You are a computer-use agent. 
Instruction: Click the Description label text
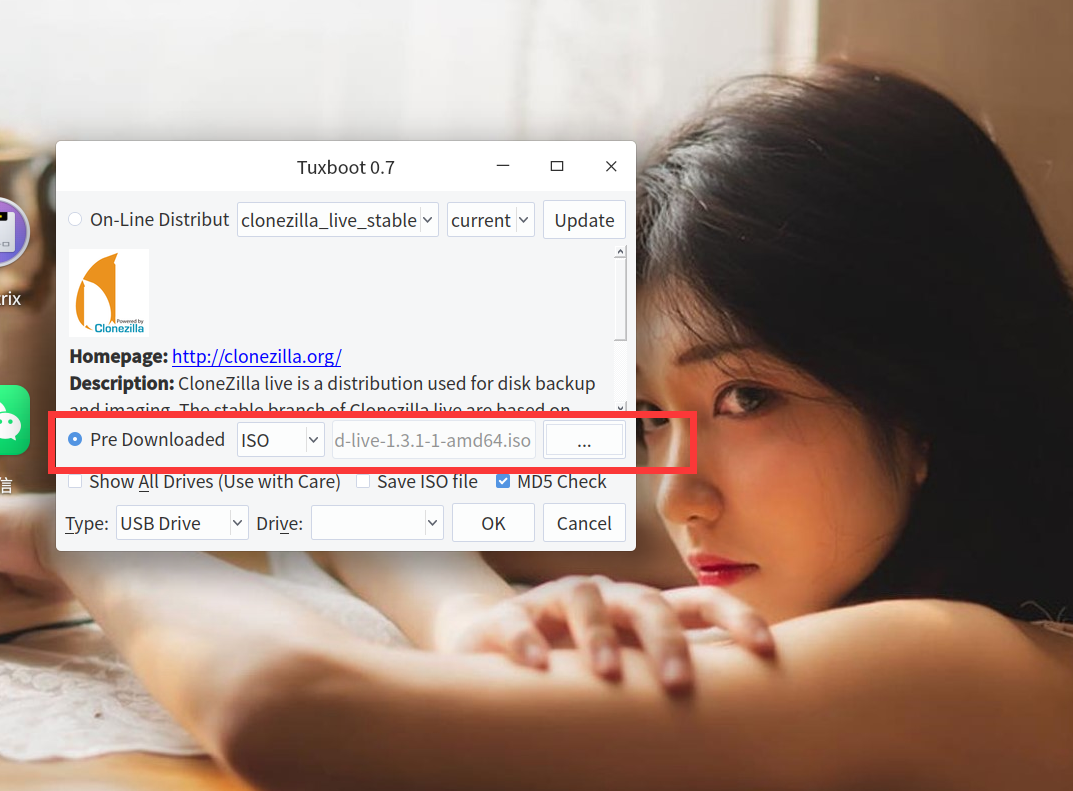click(x=122, y=383)
